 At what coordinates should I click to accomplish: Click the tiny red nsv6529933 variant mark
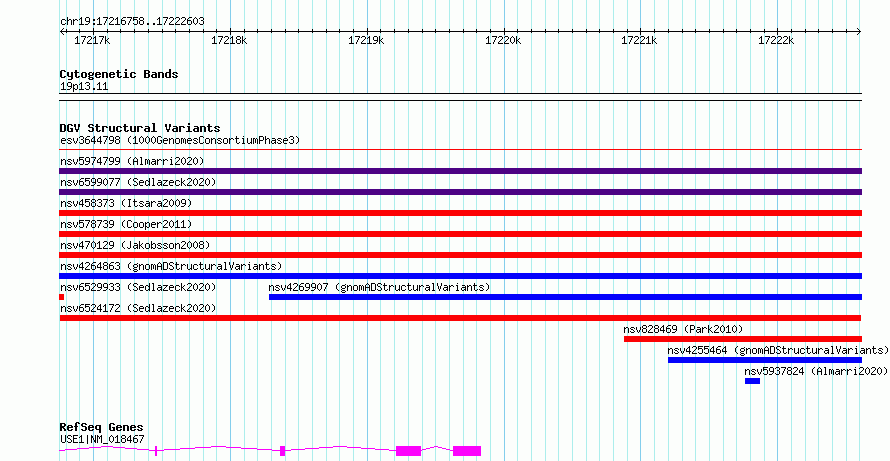[62, 297]
